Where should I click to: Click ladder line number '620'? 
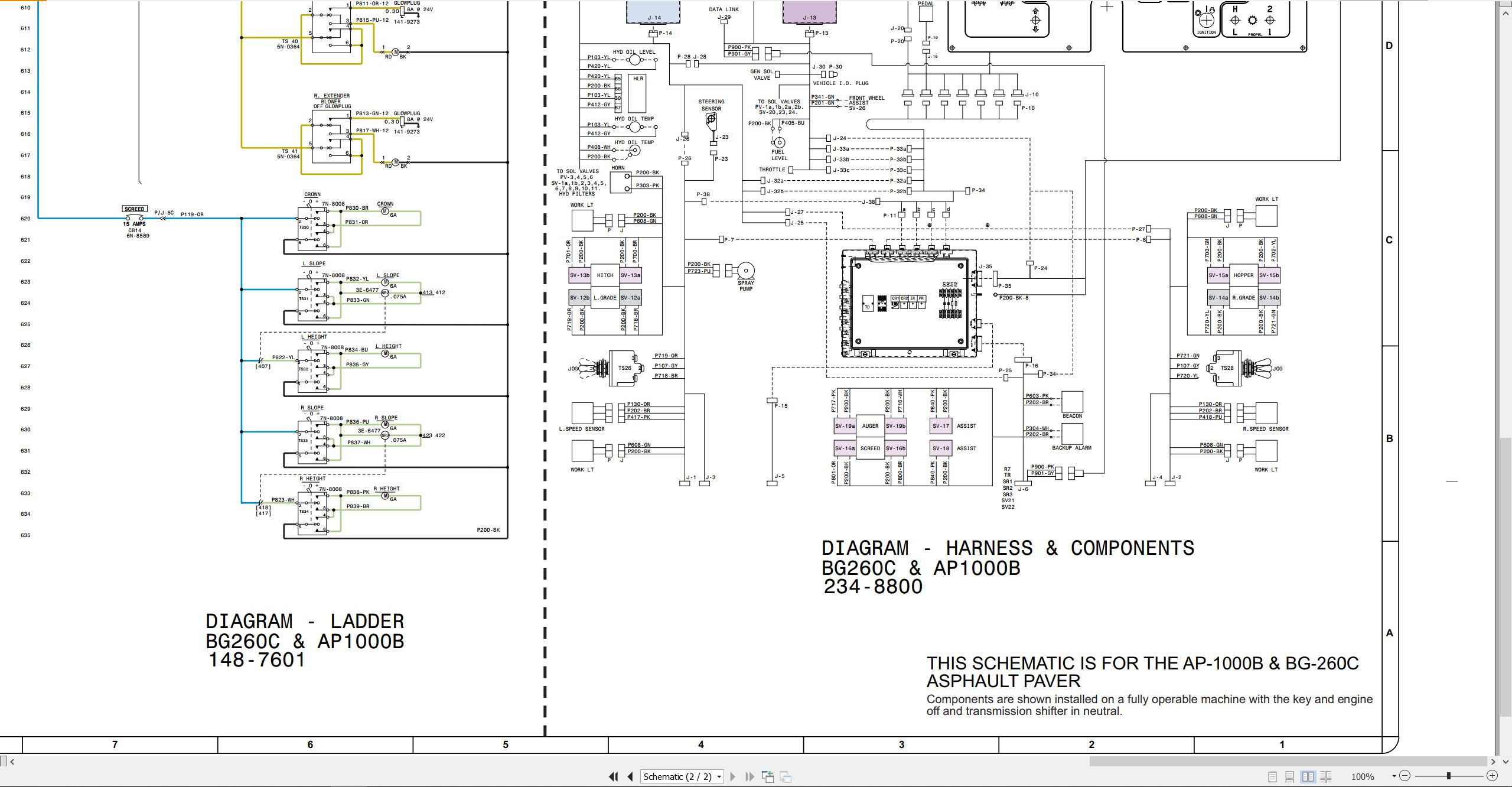click(x=25, y=219)
